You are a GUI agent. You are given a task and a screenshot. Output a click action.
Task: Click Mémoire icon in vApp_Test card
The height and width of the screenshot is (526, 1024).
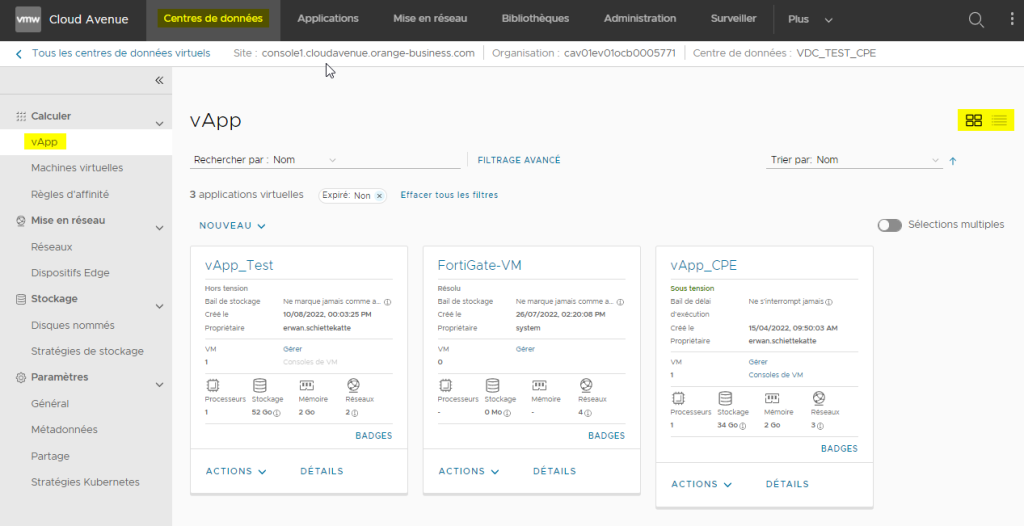(306, 385)
